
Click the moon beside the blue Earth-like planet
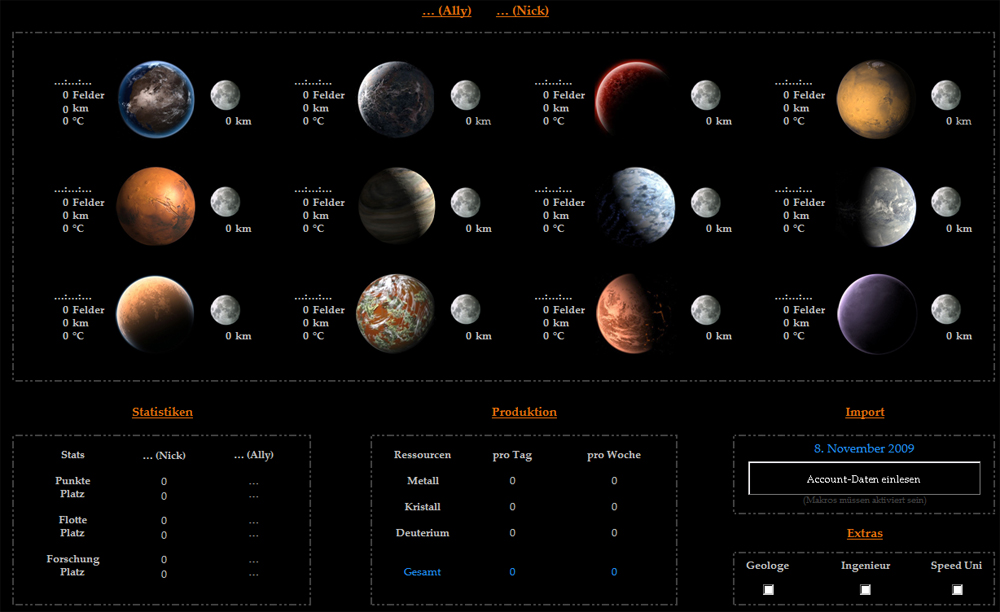coord(225,95)
